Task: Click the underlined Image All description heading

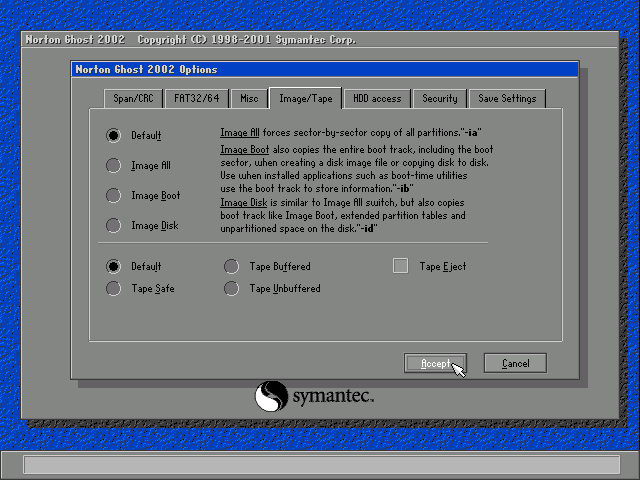Action: [x=240, y=133]
